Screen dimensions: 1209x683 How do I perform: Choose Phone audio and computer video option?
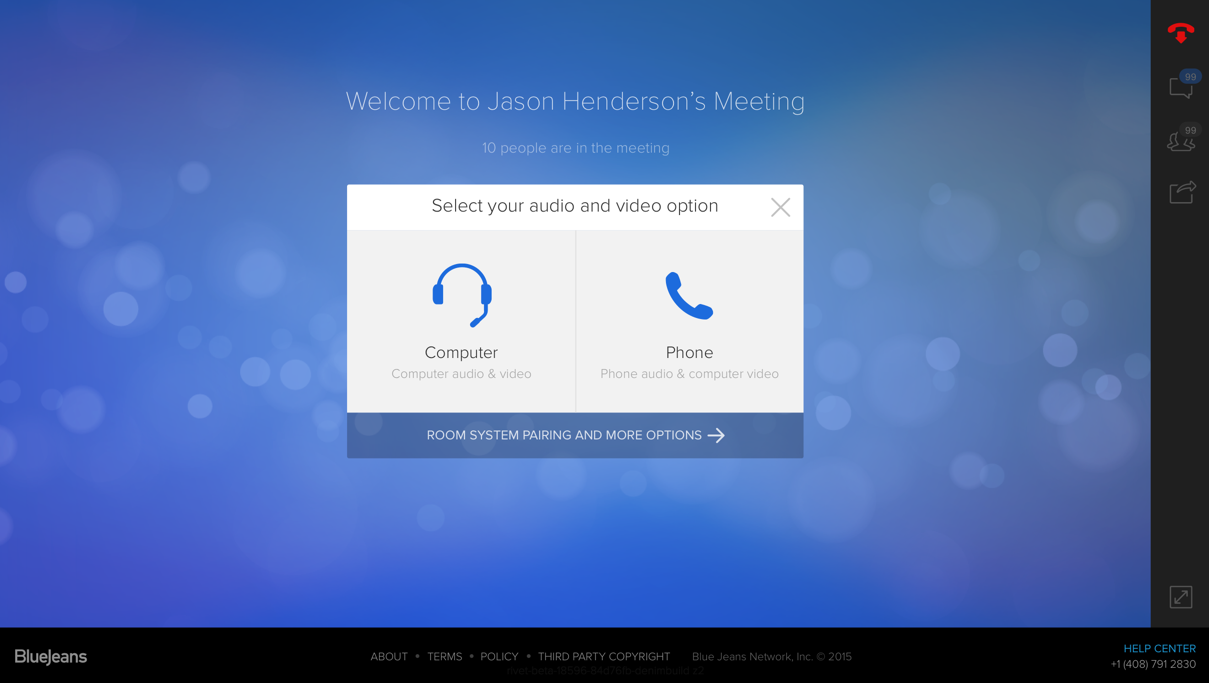(x=689, y=320)
